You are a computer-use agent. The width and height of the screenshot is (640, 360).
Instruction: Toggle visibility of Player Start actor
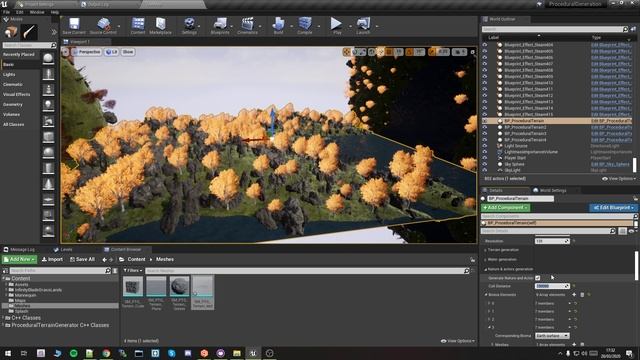[485, 158]
